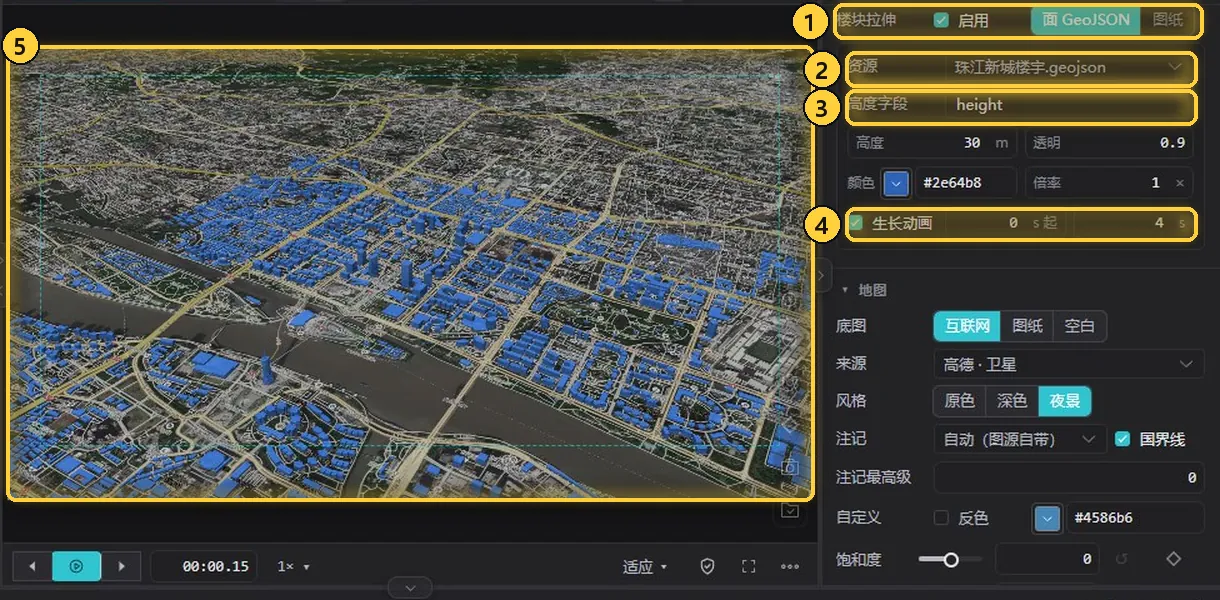Step forward one frame in playback
This screenshot has width=1220, height=600.
coord(122,566)
